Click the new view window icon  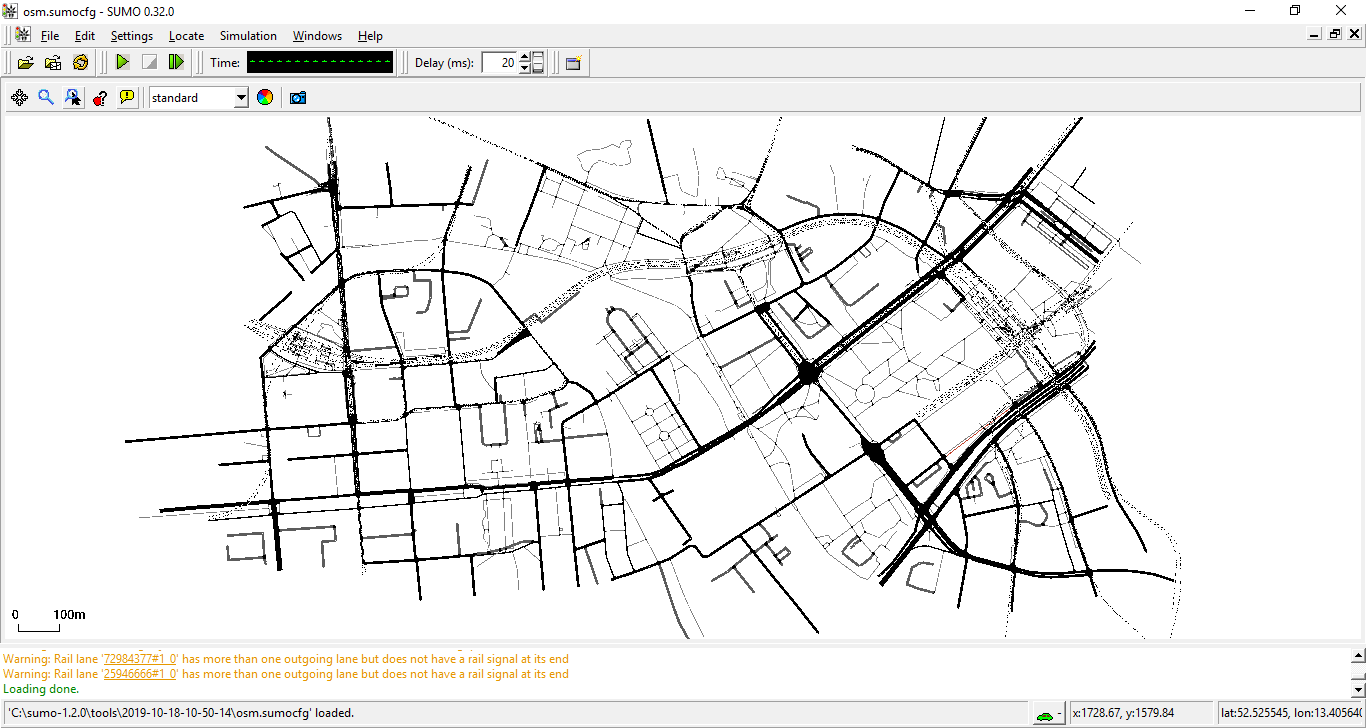point(573,63)
